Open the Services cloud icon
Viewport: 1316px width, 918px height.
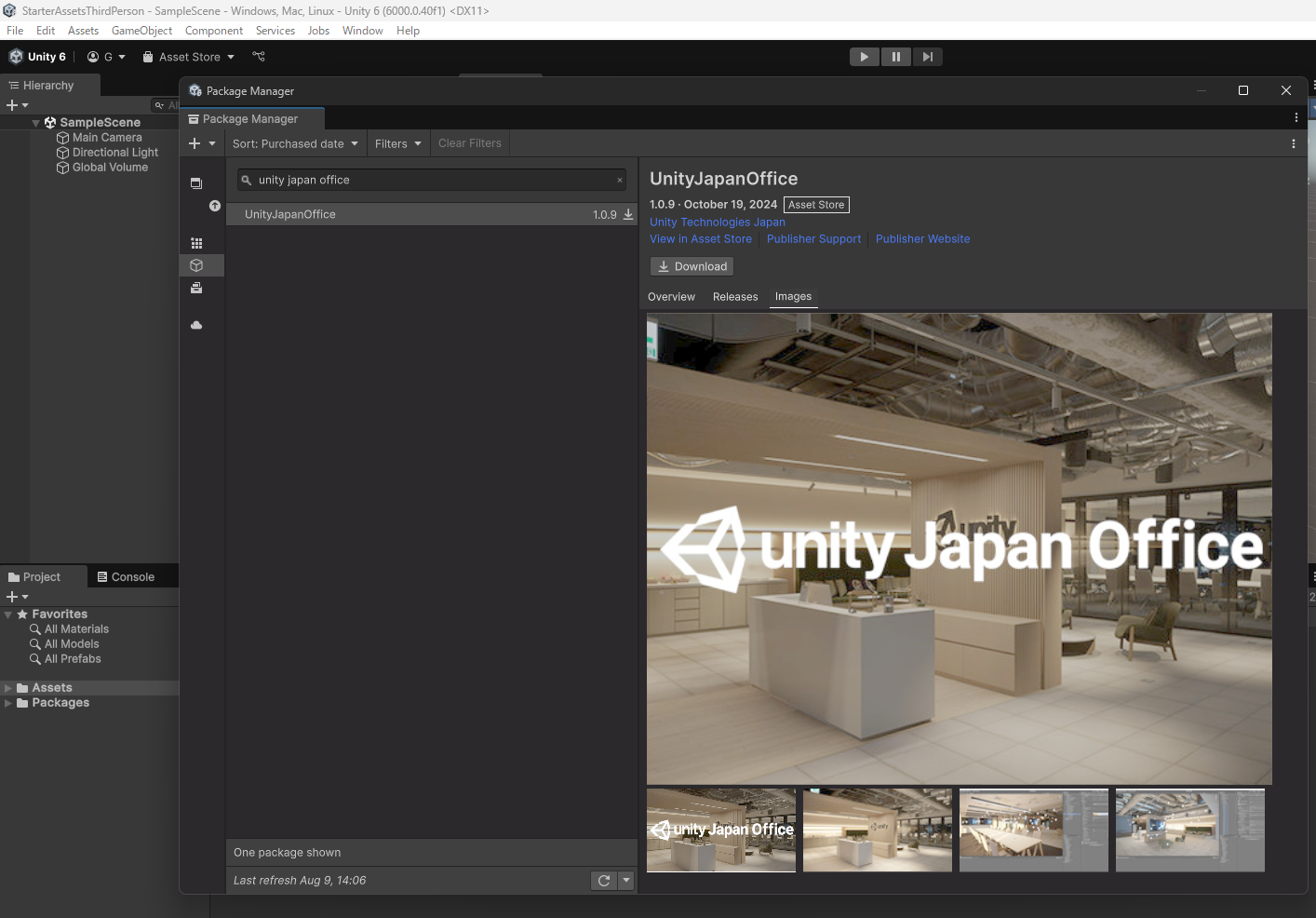196,325
